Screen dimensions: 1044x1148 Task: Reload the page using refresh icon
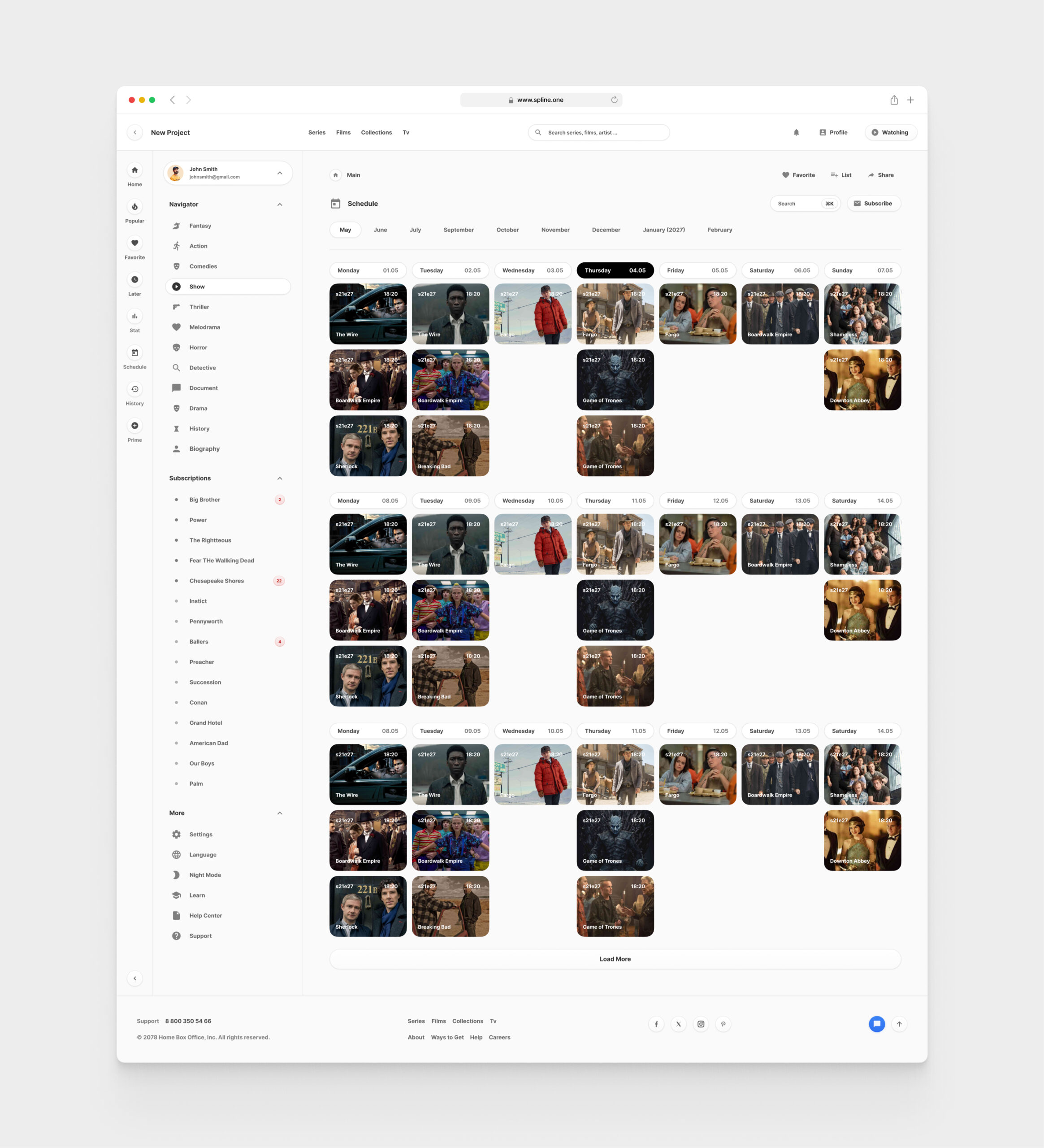click(x=614, y=100)
